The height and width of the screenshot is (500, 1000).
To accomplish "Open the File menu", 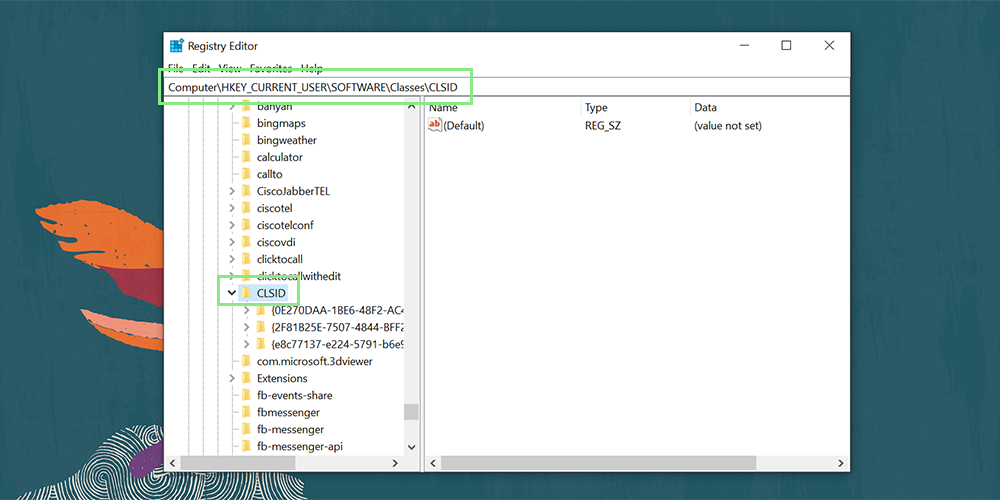I will [175, 68].
